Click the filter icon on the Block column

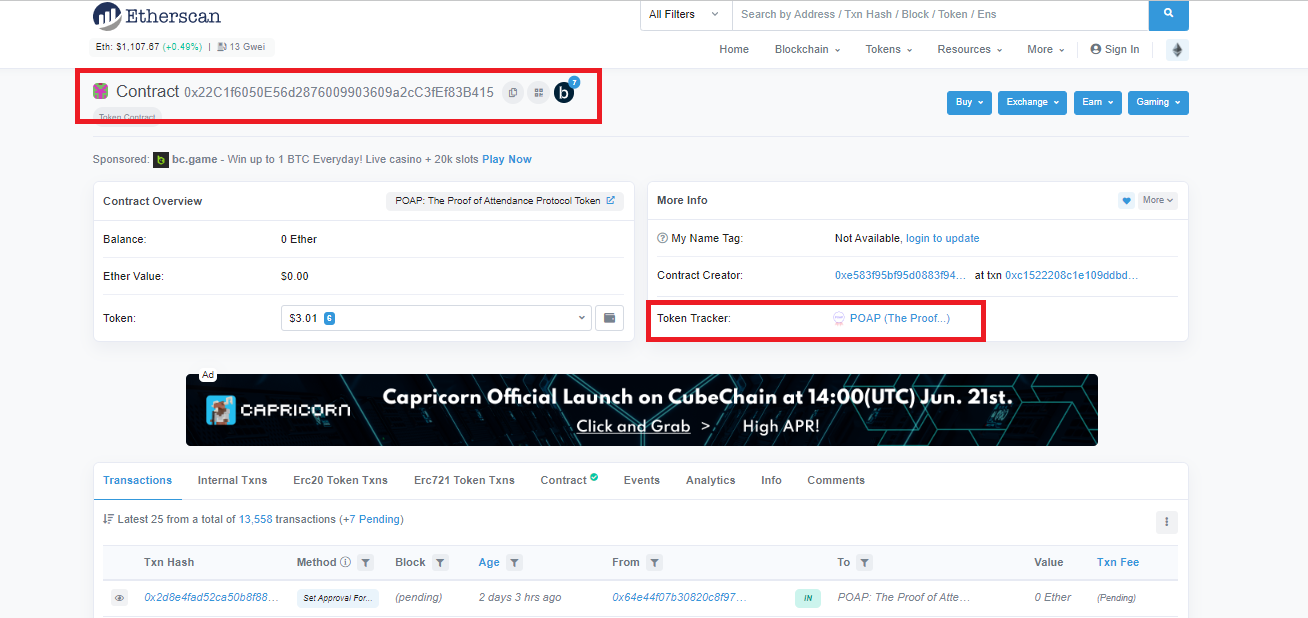tap(441, 563)
